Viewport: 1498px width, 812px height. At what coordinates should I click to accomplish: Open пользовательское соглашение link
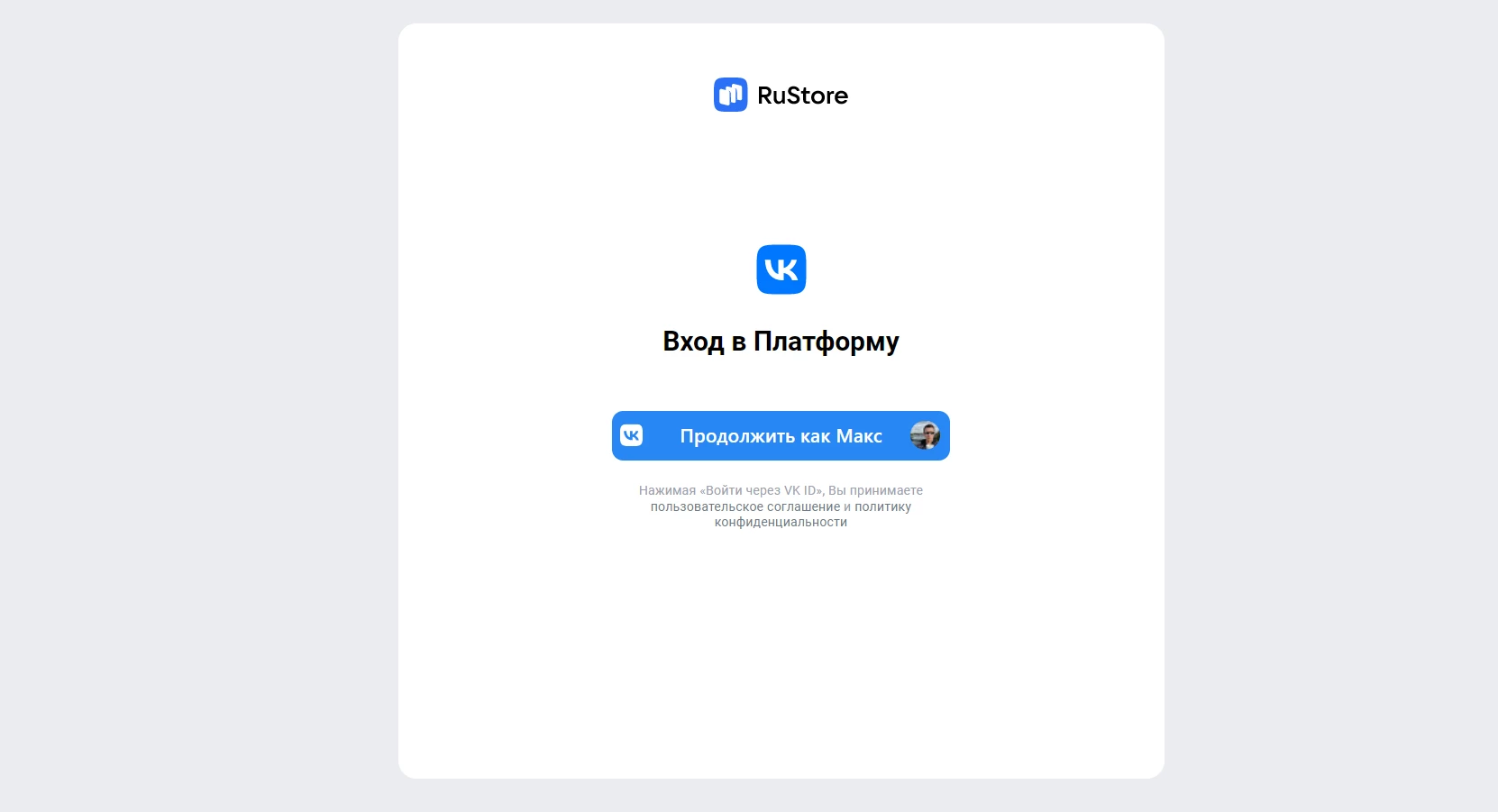click(x=745, y=506)
